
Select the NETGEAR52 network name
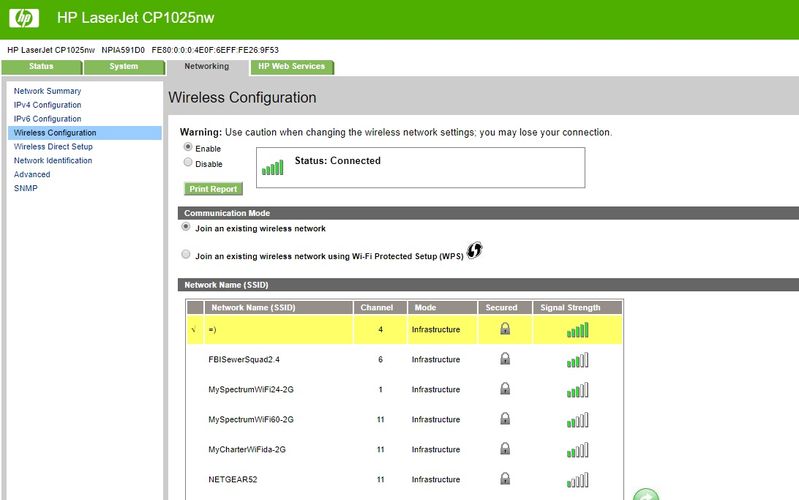233,480
